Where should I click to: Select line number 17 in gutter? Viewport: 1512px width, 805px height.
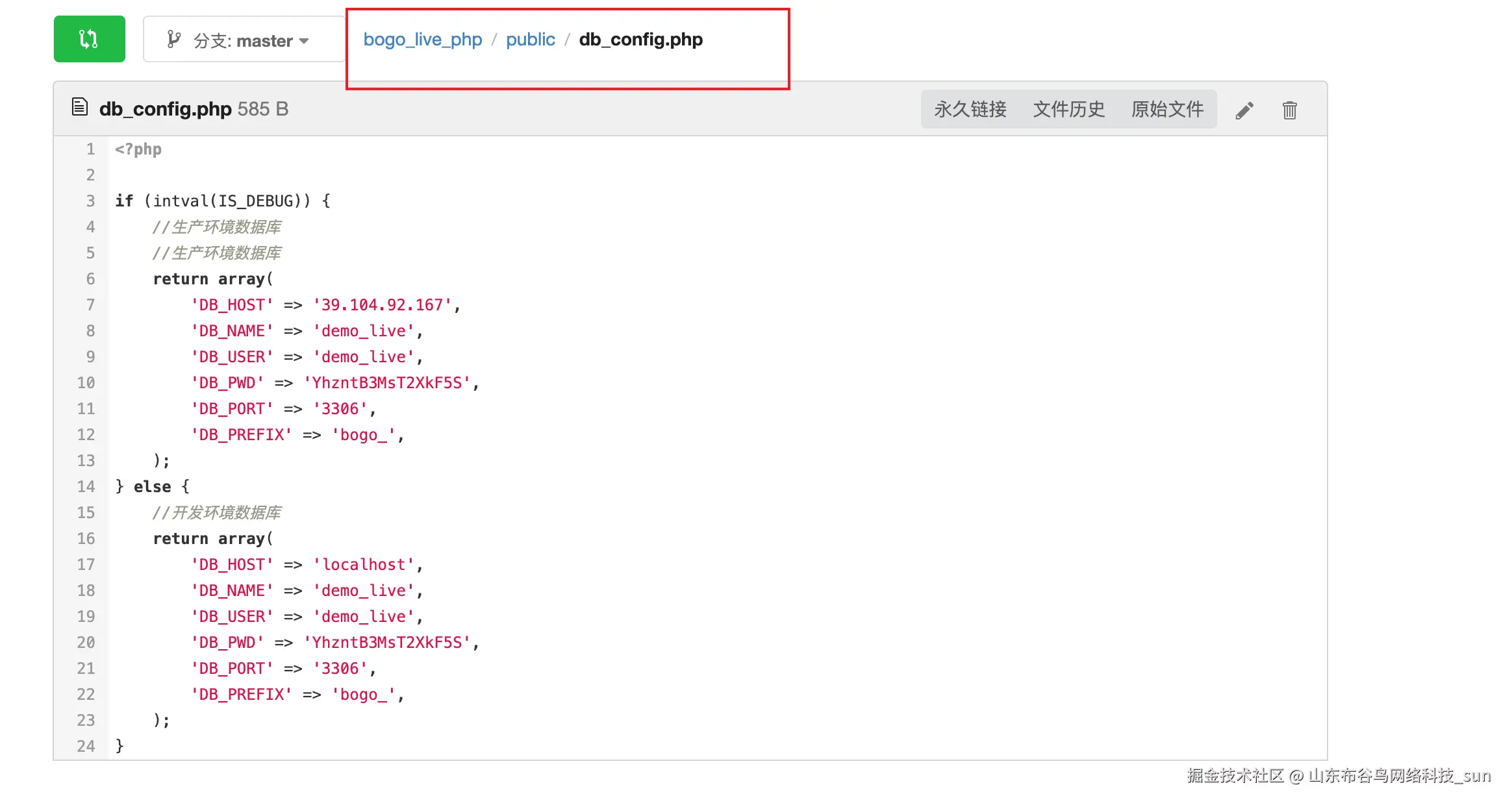pos(86,565)
